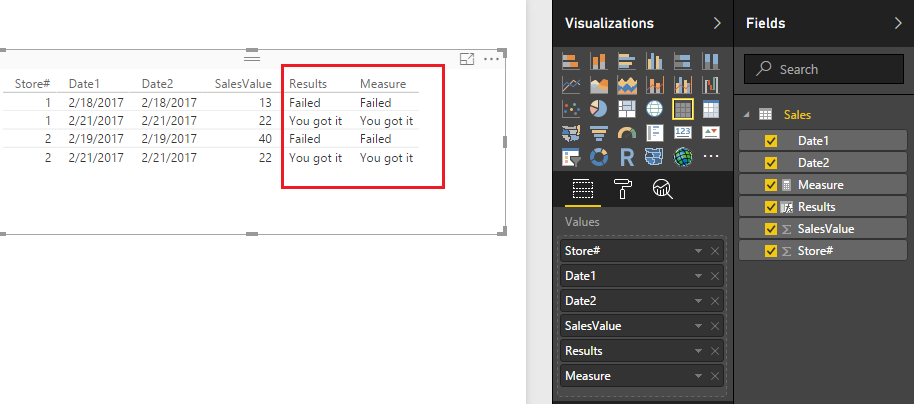Viewport: 914px width, 404px height.
Task: Choose the shape map visualization
Action: click(x=655, y=157)
